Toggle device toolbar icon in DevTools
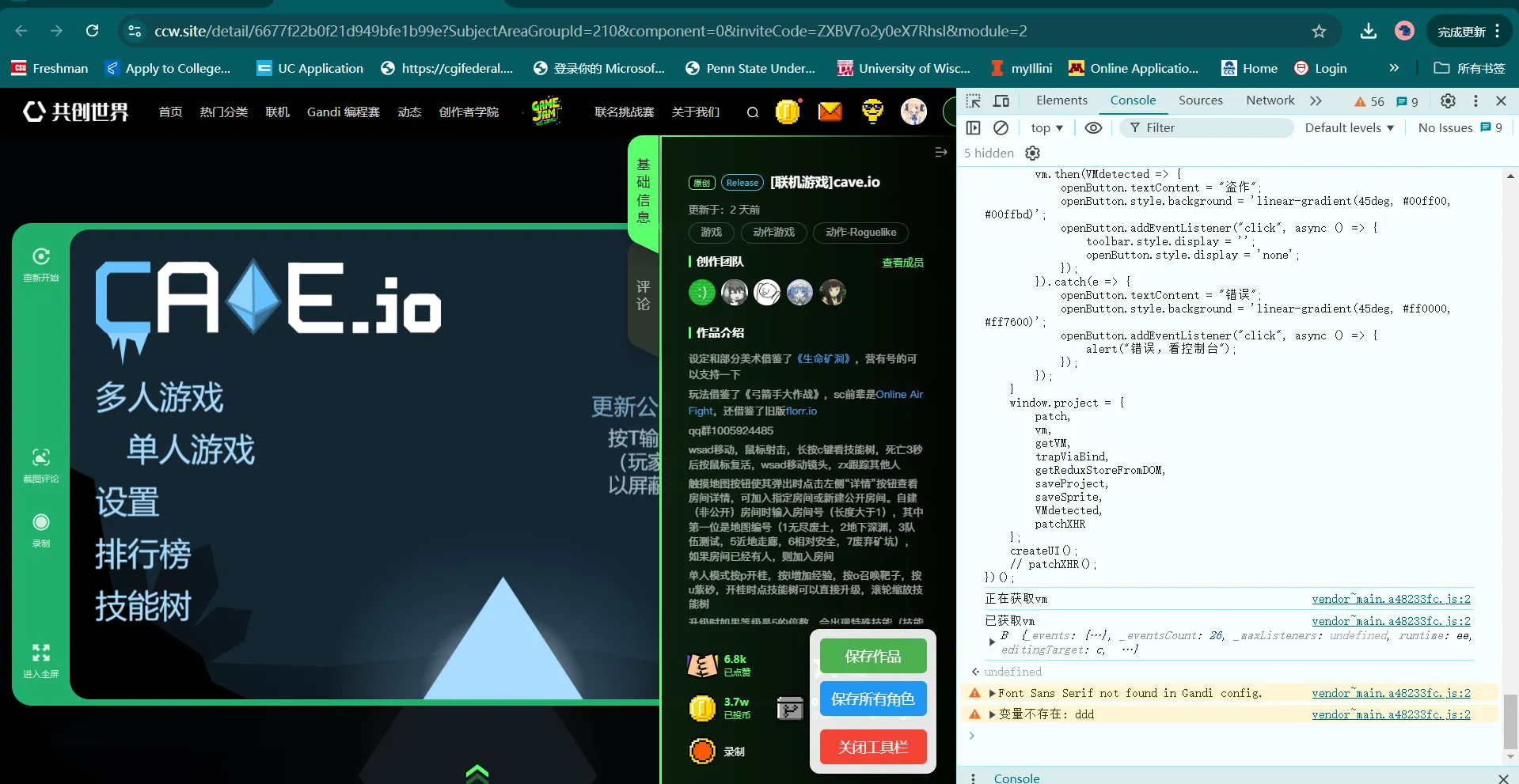 (1001, 100)
